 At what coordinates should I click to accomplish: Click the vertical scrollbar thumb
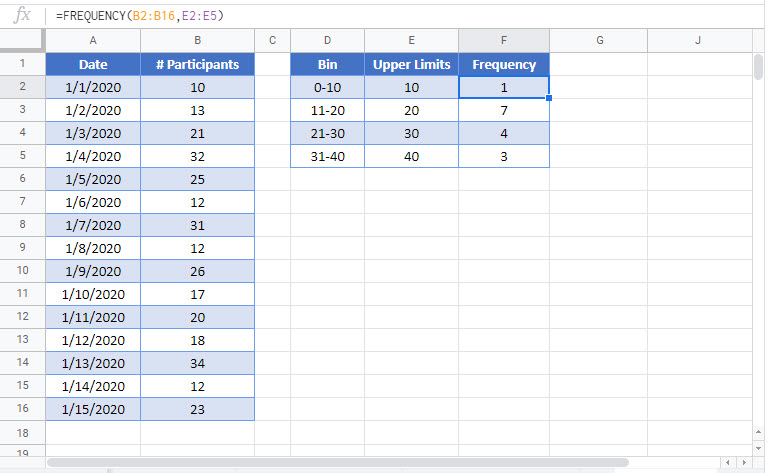[x=759, y=67]
